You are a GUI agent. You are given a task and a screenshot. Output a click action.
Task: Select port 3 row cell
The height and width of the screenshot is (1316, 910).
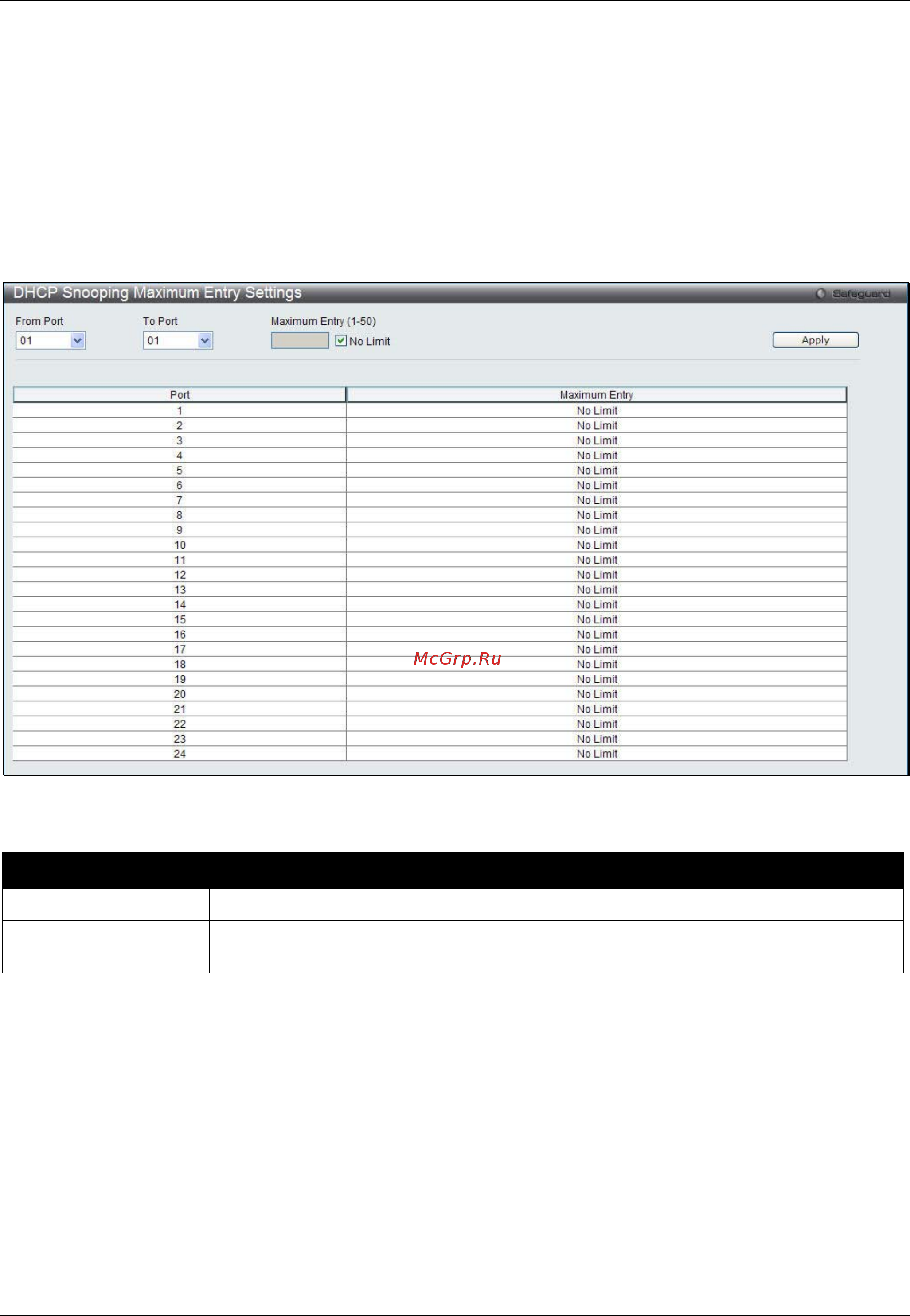[180, 440]
